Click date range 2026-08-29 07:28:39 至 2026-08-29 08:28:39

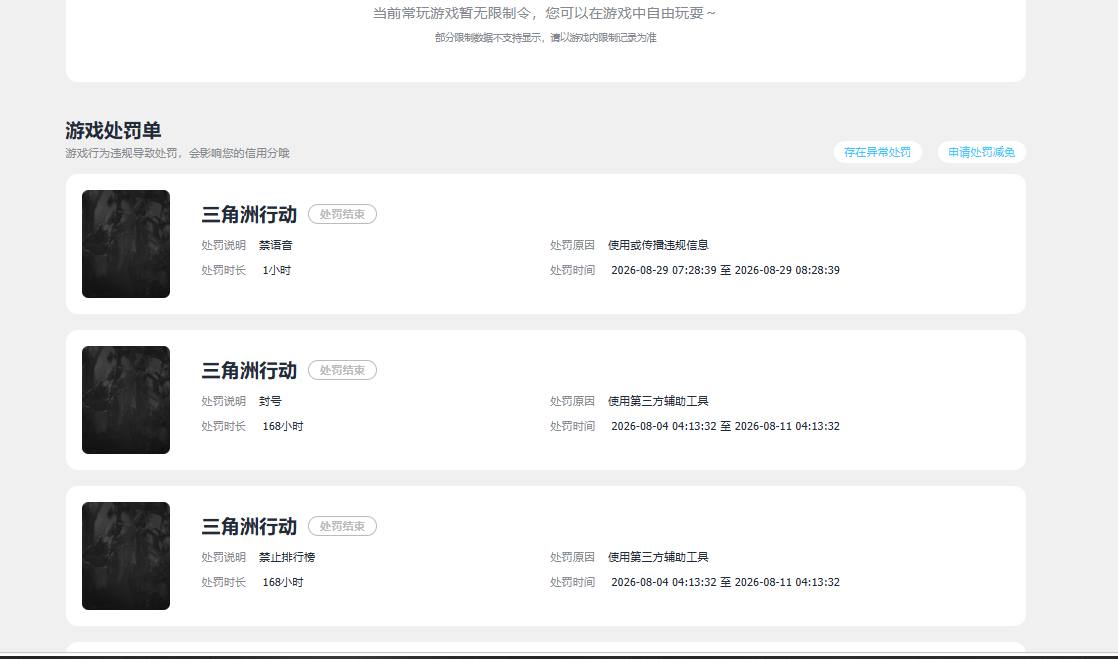[x=725, y=270]
